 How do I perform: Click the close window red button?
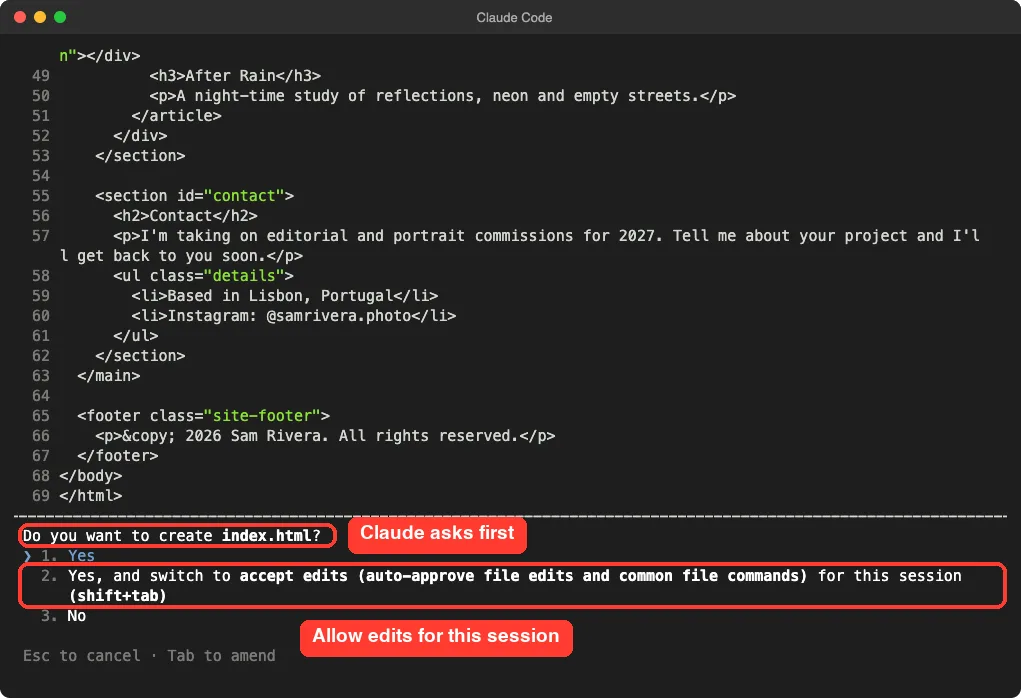20,17
